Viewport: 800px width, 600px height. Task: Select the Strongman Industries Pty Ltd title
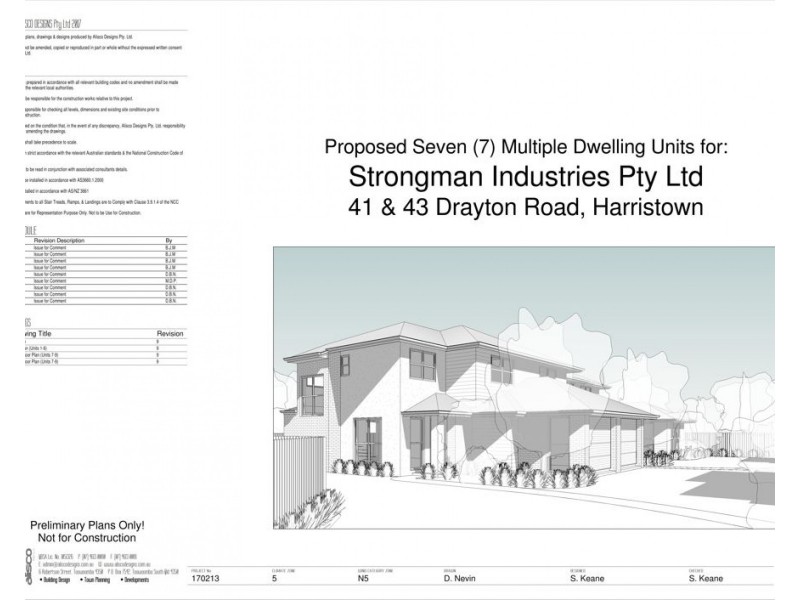[526, 177]
